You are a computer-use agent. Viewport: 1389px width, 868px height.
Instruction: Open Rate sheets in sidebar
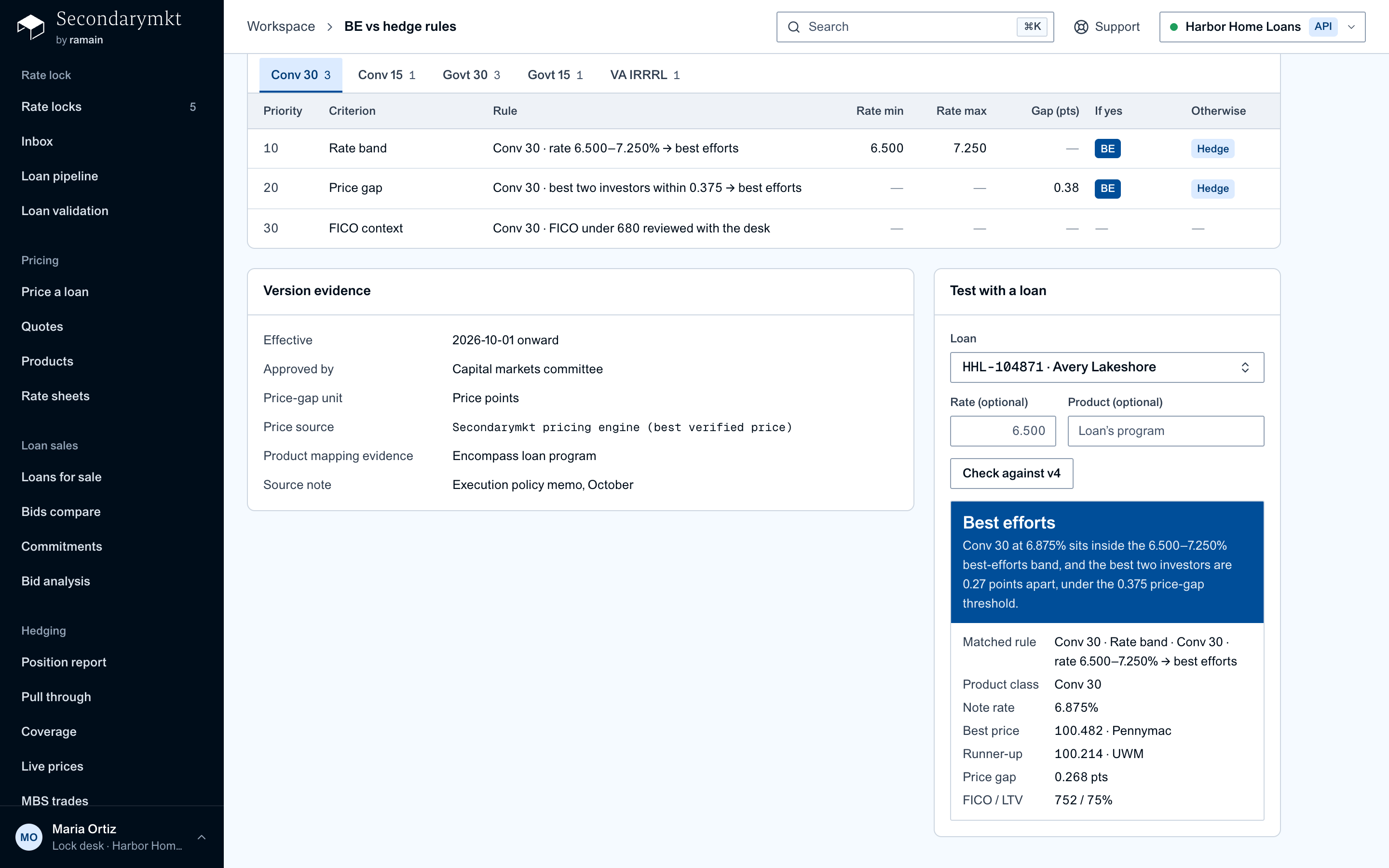(x=111, y=396)
